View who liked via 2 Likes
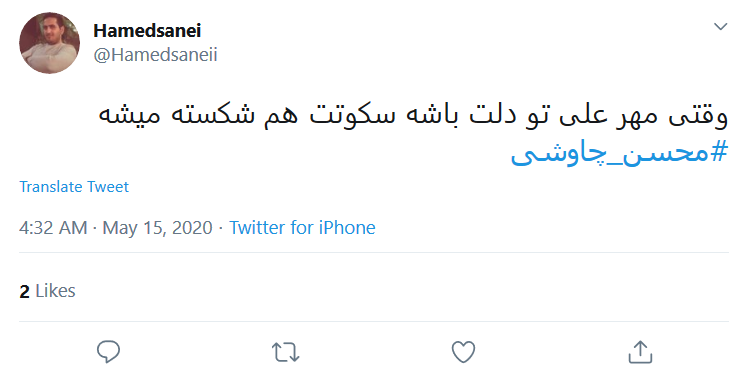 (47, 291)
